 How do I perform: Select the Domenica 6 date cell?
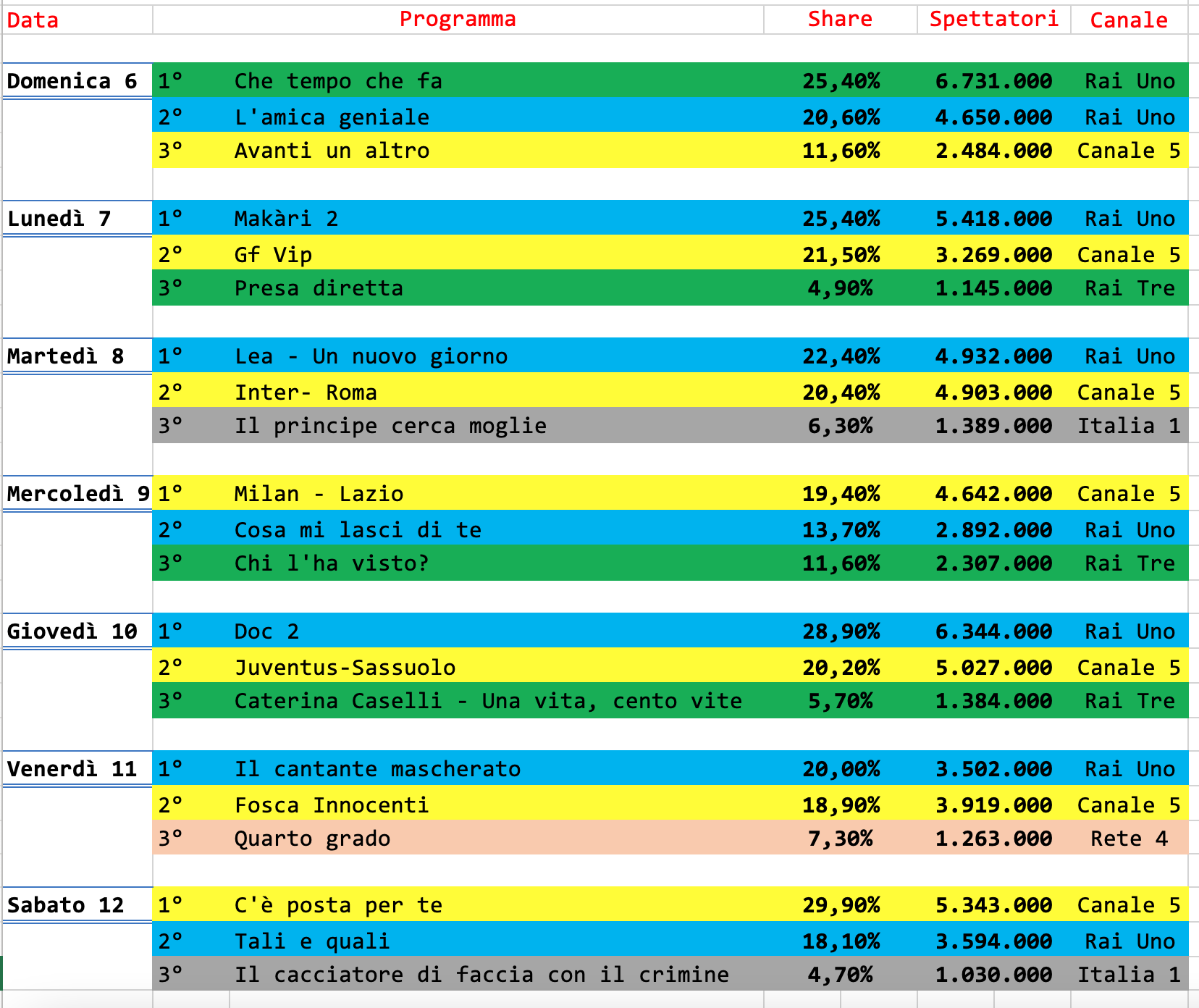72,81
